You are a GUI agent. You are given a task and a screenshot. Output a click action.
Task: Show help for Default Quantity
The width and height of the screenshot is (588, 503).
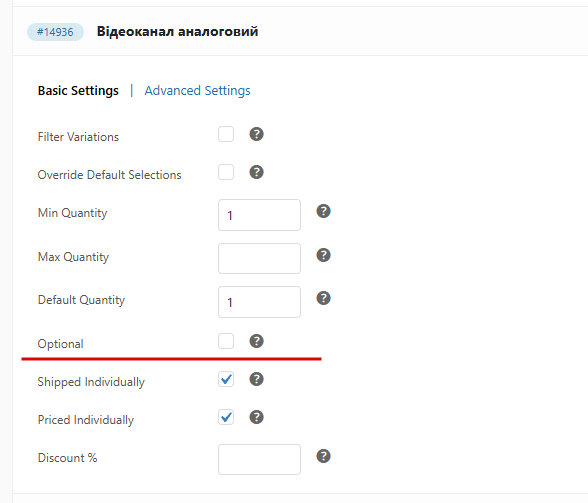323,298
